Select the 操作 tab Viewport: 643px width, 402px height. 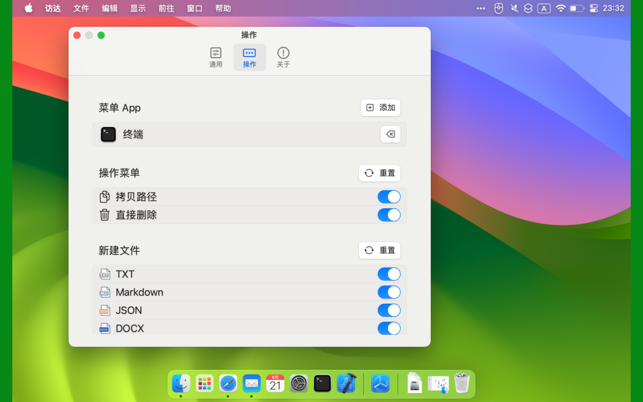click(x=249, y=57)
